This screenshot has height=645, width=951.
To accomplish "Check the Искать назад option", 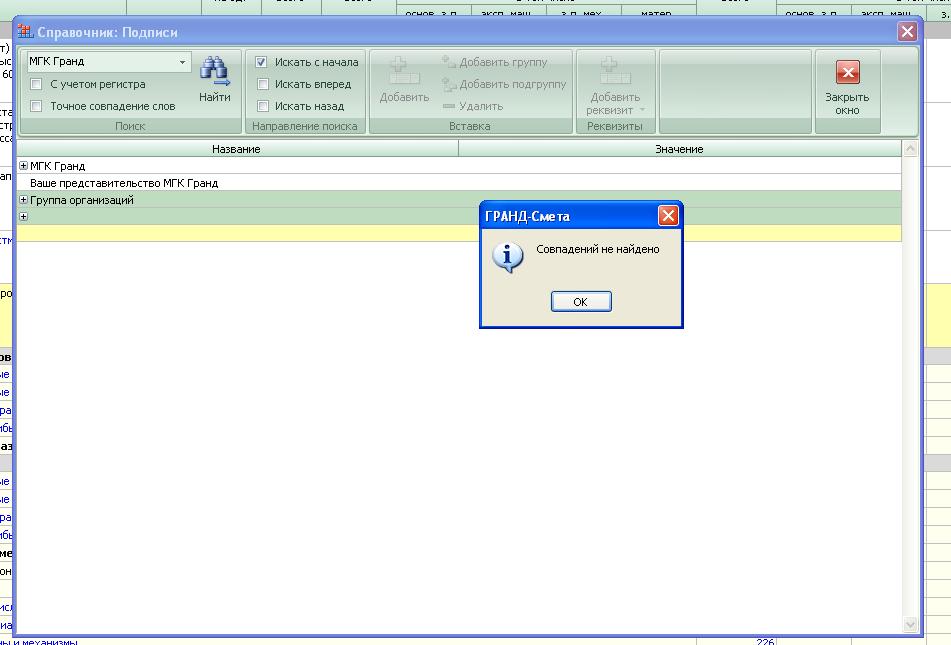I will click(263, 106).
